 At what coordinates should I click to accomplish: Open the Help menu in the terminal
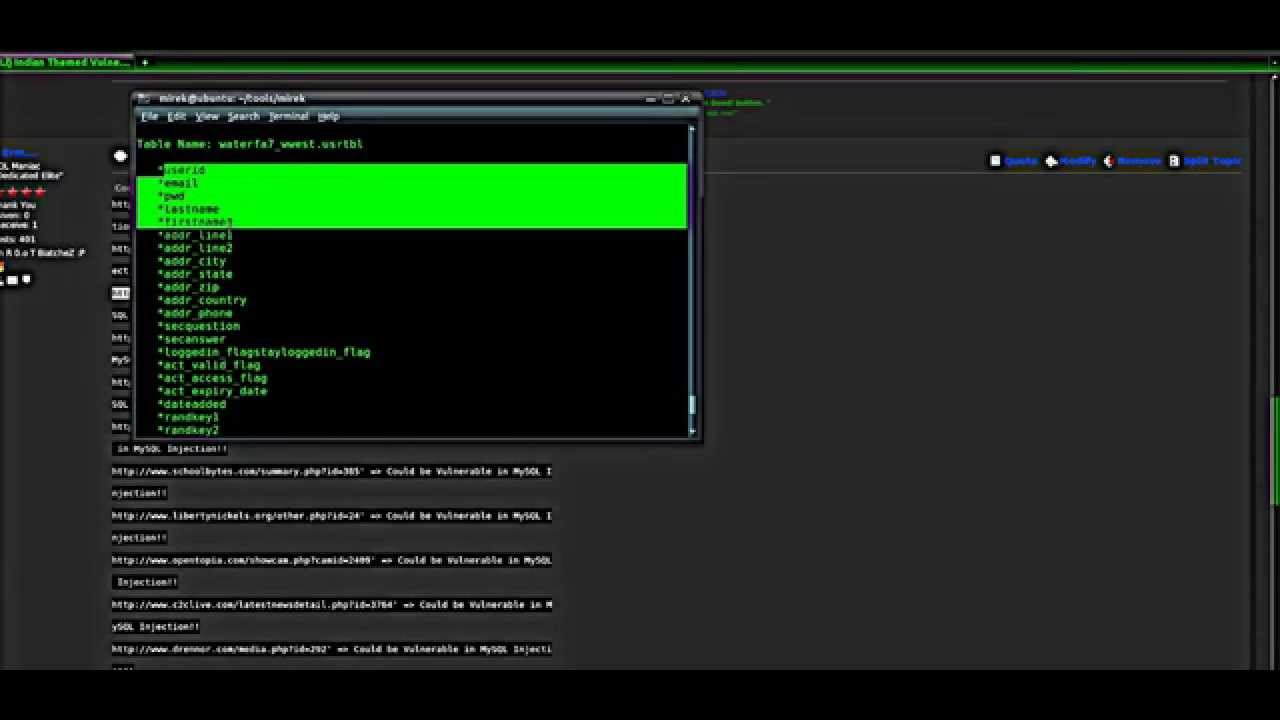(x=328, y=117)
